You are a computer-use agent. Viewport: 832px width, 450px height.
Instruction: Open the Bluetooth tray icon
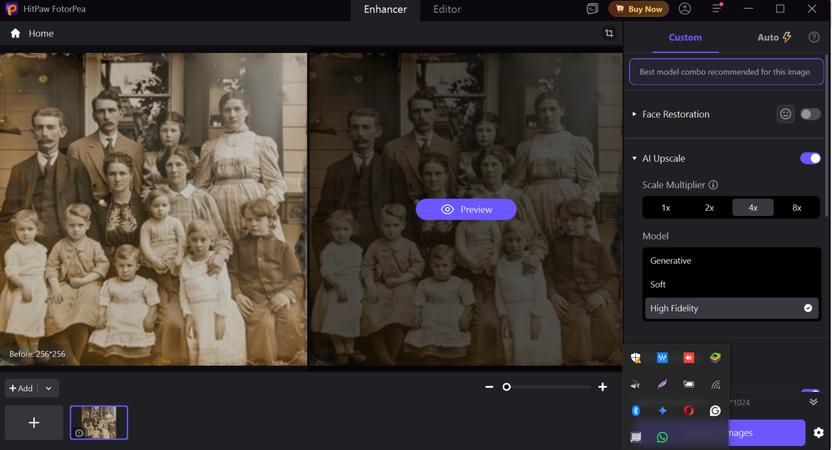636,411
